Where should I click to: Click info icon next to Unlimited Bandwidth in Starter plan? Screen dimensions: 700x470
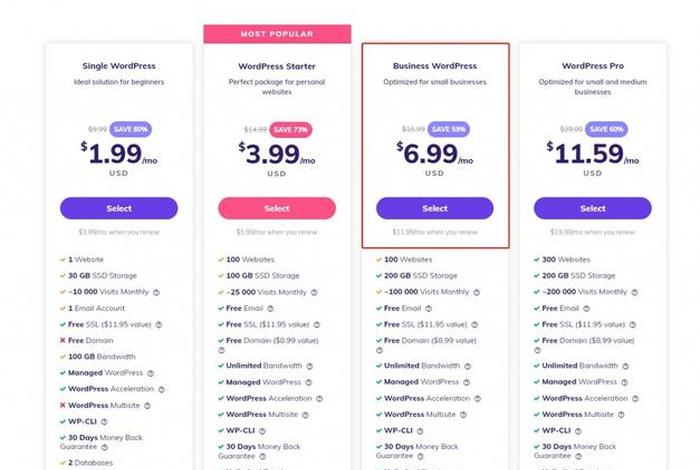(310, 366)
